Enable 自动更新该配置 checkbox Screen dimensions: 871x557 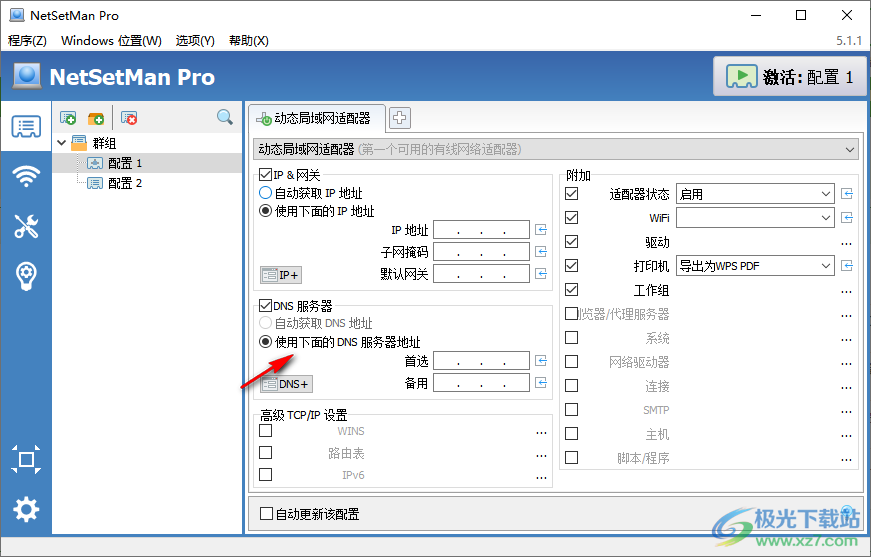tap(267, 514)
